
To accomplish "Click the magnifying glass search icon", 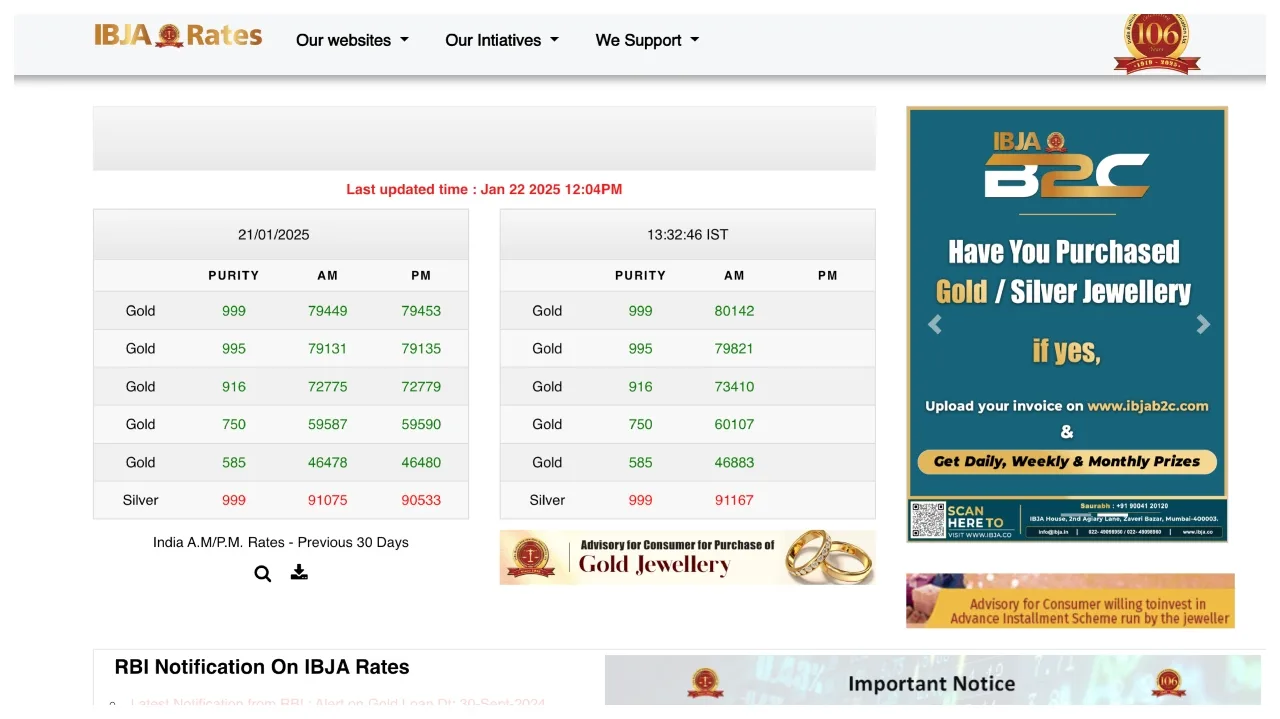I will 263,574.
